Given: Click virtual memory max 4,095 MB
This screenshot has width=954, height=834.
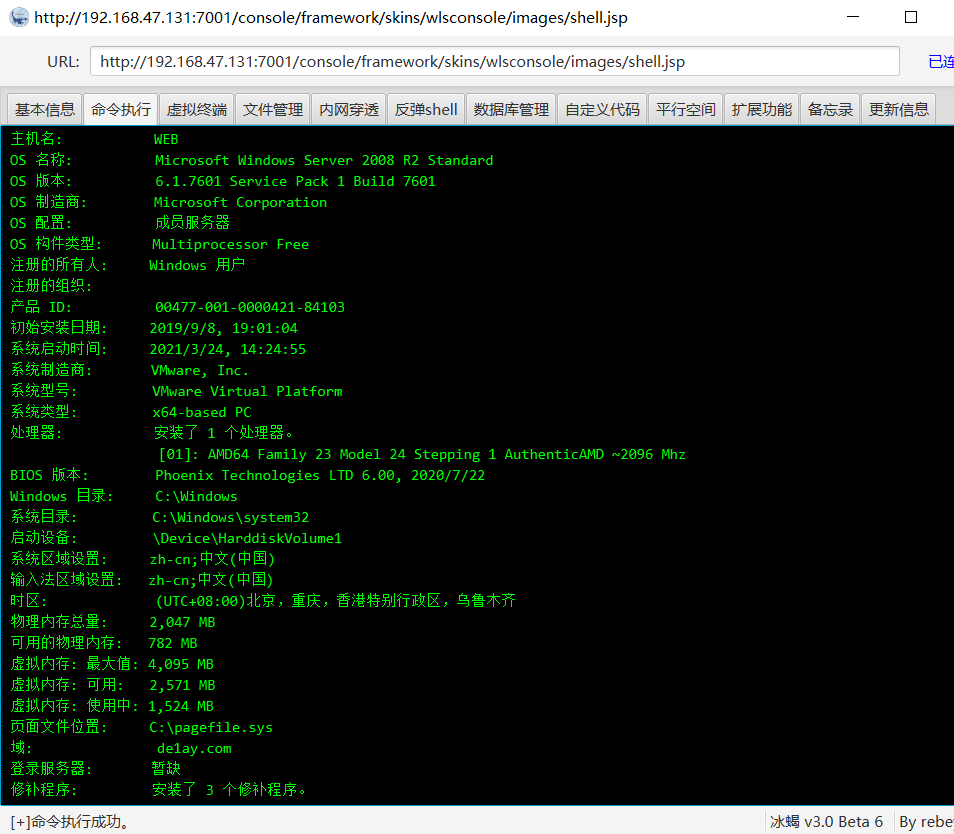Looking at the screenshot, I should [x=181, y=664].
